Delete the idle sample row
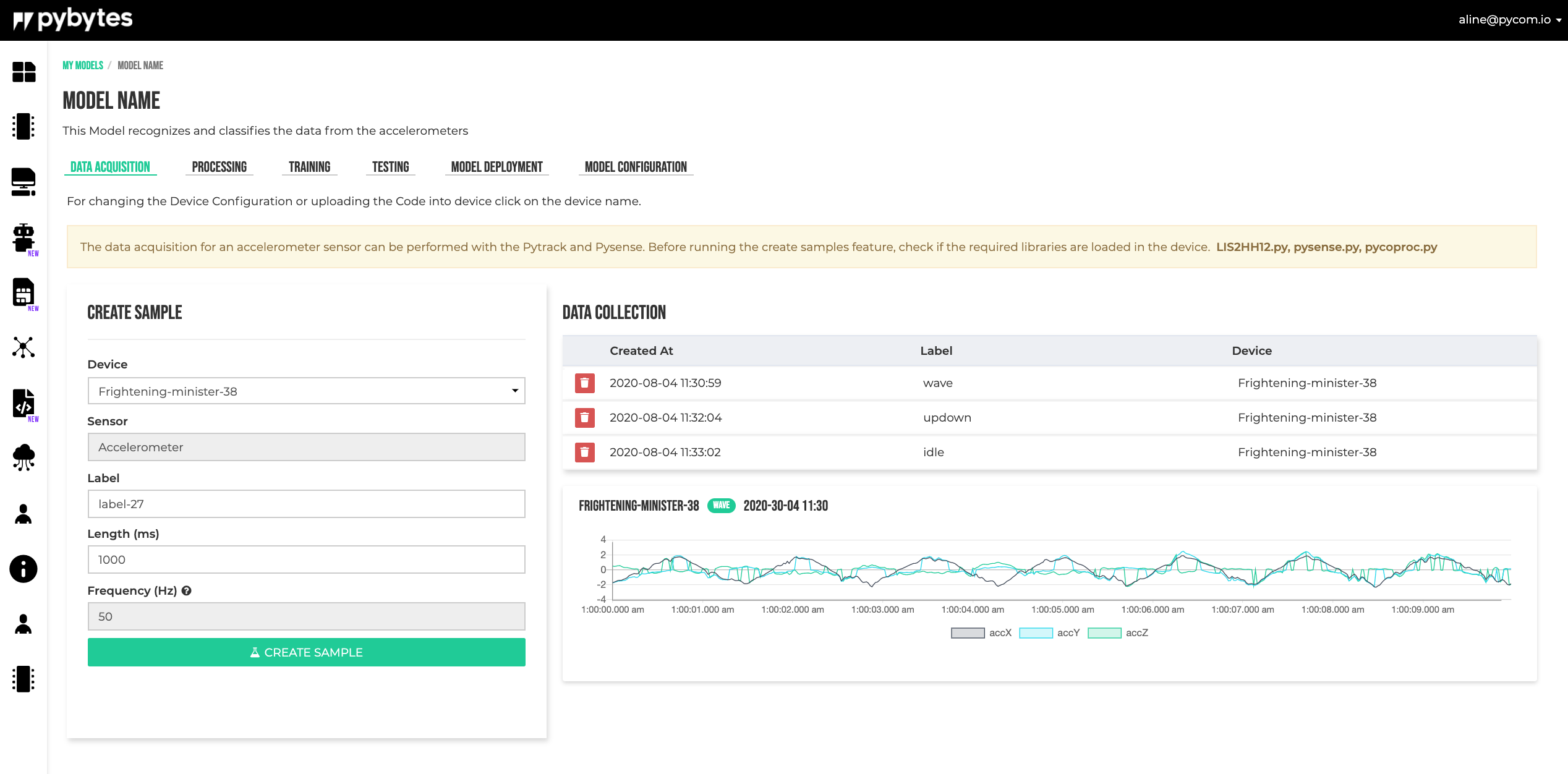This screenshot has width=1568, height=774. click(x=584, y=453)
